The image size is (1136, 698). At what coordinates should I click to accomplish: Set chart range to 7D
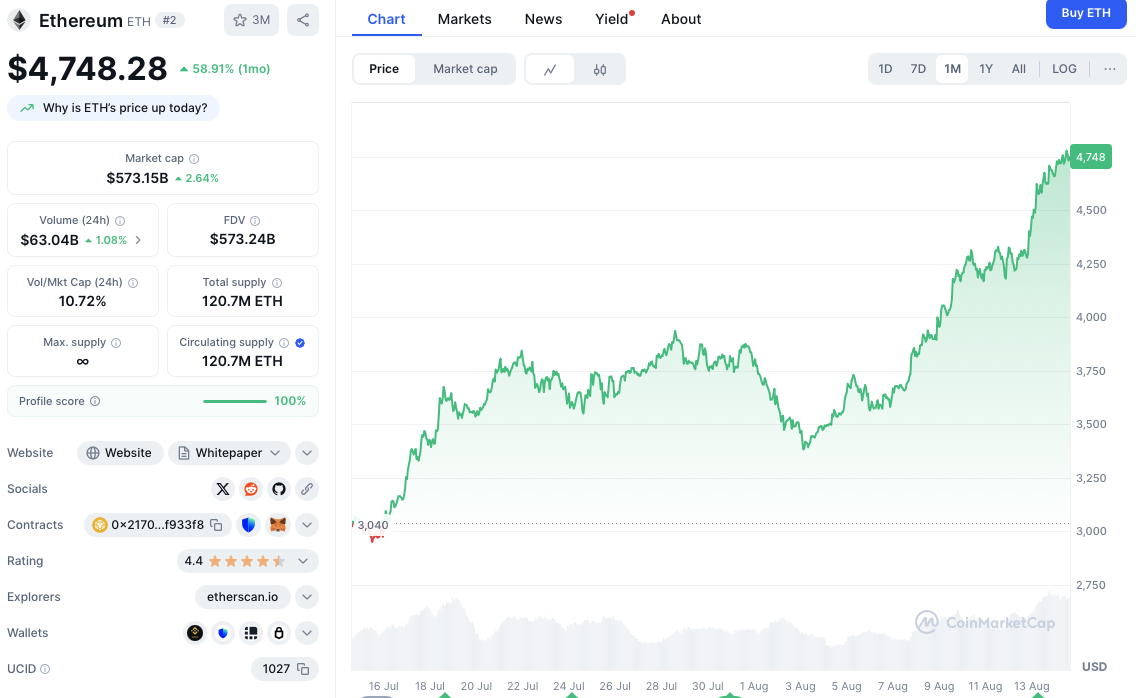pos(918,69)
